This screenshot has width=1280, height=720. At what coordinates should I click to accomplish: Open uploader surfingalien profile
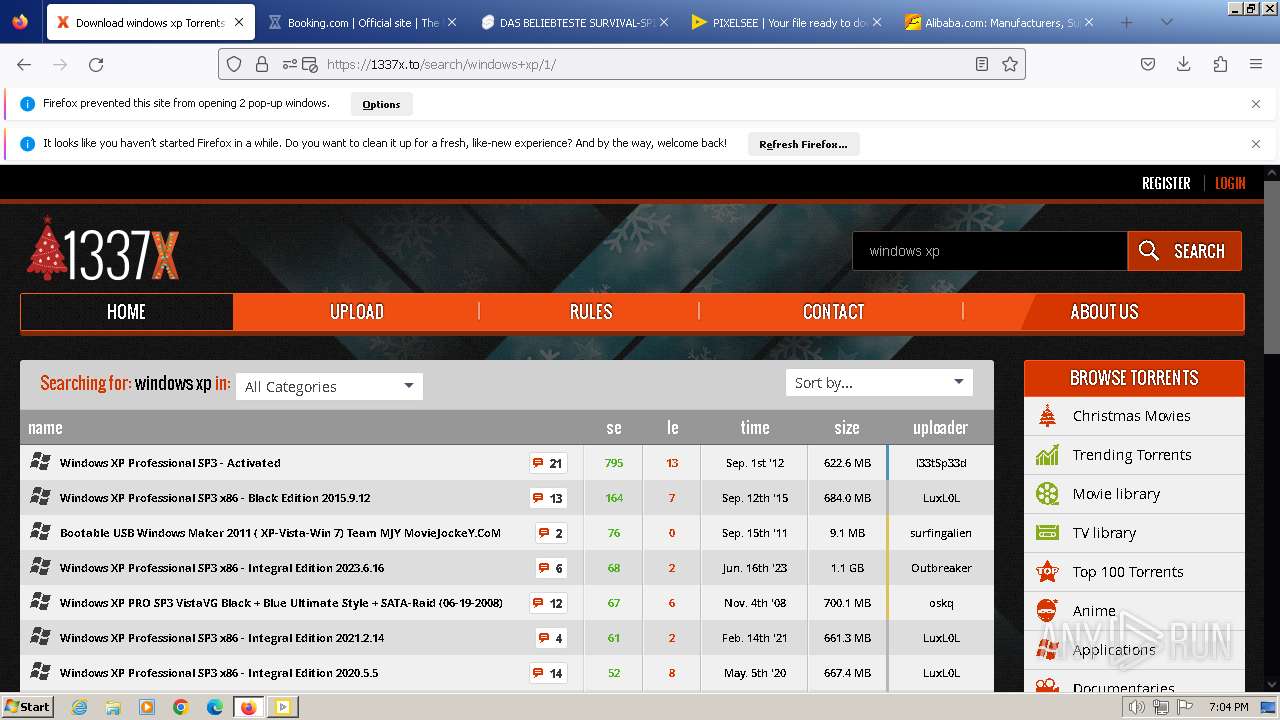point(941,533)
